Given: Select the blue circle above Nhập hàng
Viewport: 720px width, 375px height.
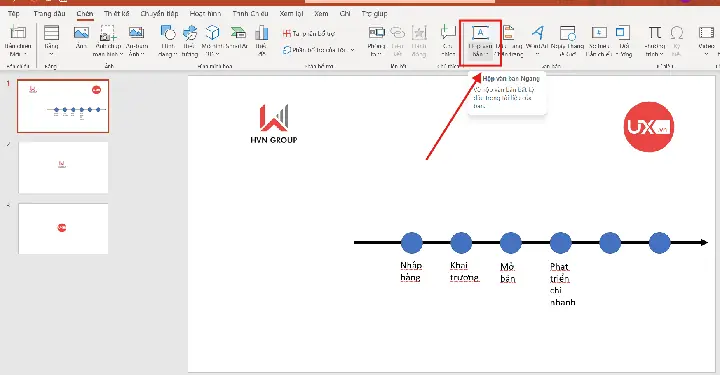Looking at the screenshot, I should 411,243.
